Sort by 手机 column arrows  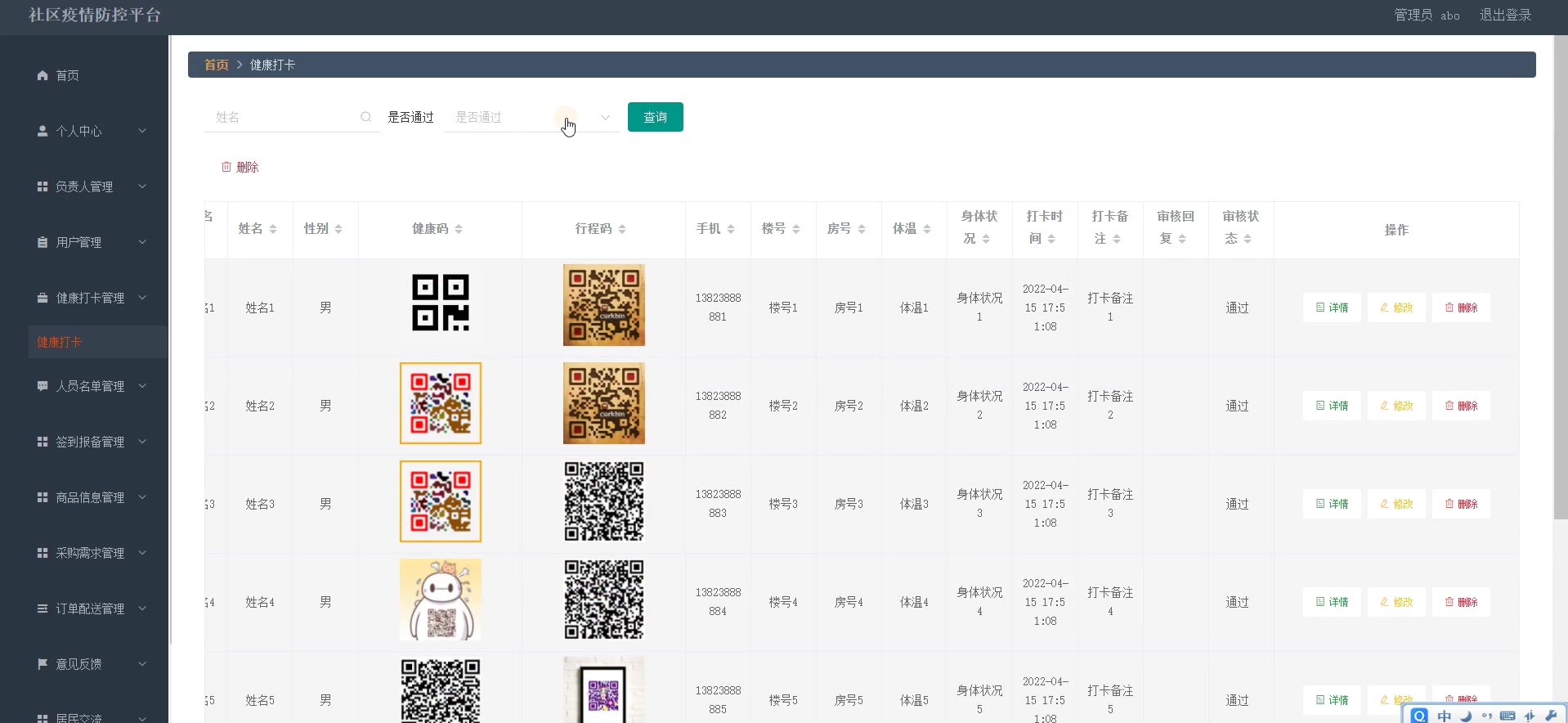pyautogui.click(x=731, y=229)
